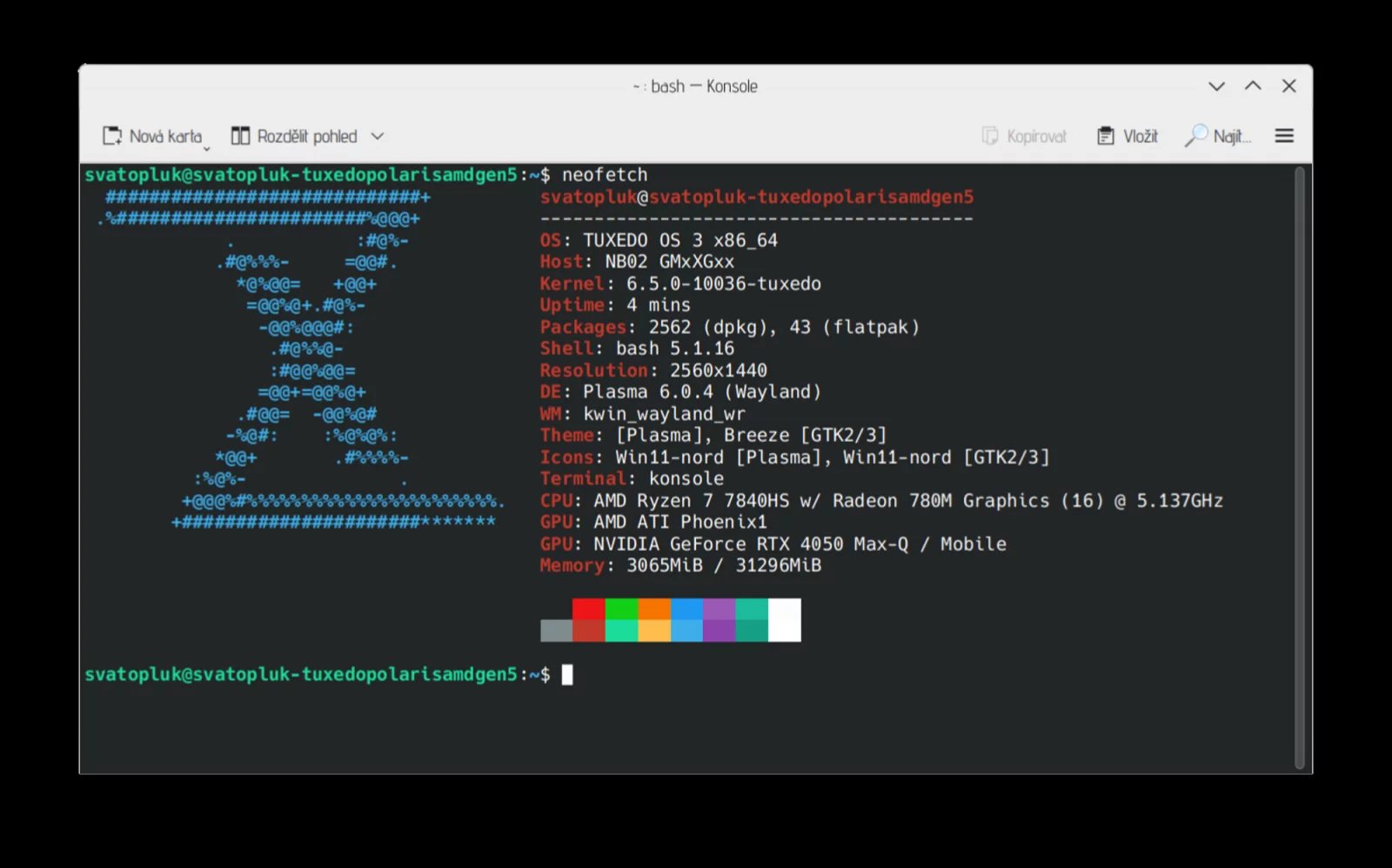Close the Konsole window
The width and height of the screenshot is (1392, 868).
click(1289, 86)
